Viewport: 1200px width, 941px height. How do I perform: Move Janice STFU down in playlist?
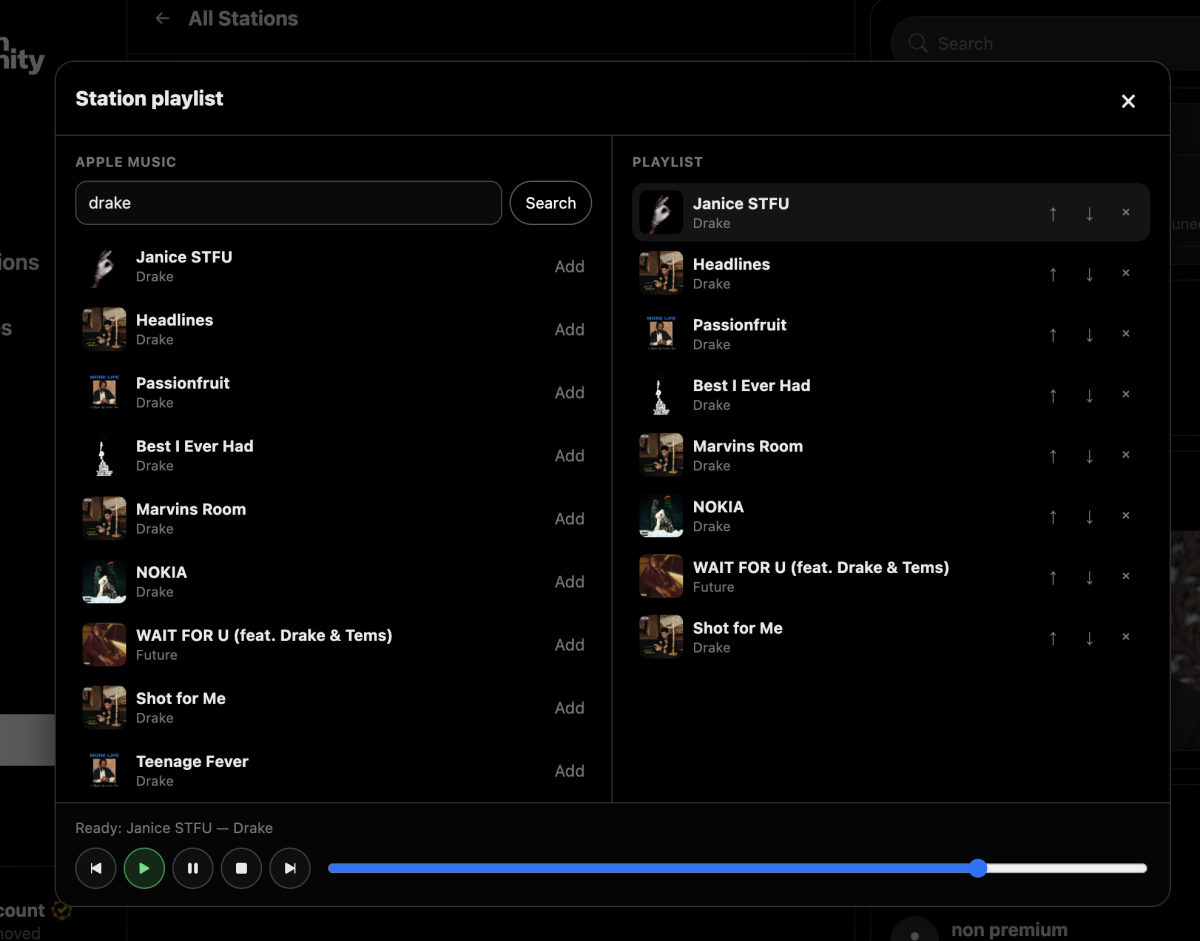pos(1089,213)
